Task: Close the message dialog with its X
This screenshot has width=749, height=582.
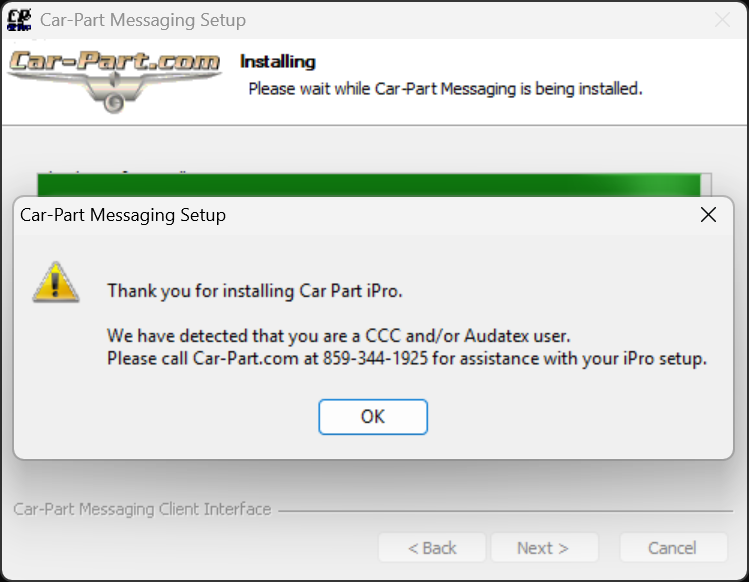Action: point(708,215)
